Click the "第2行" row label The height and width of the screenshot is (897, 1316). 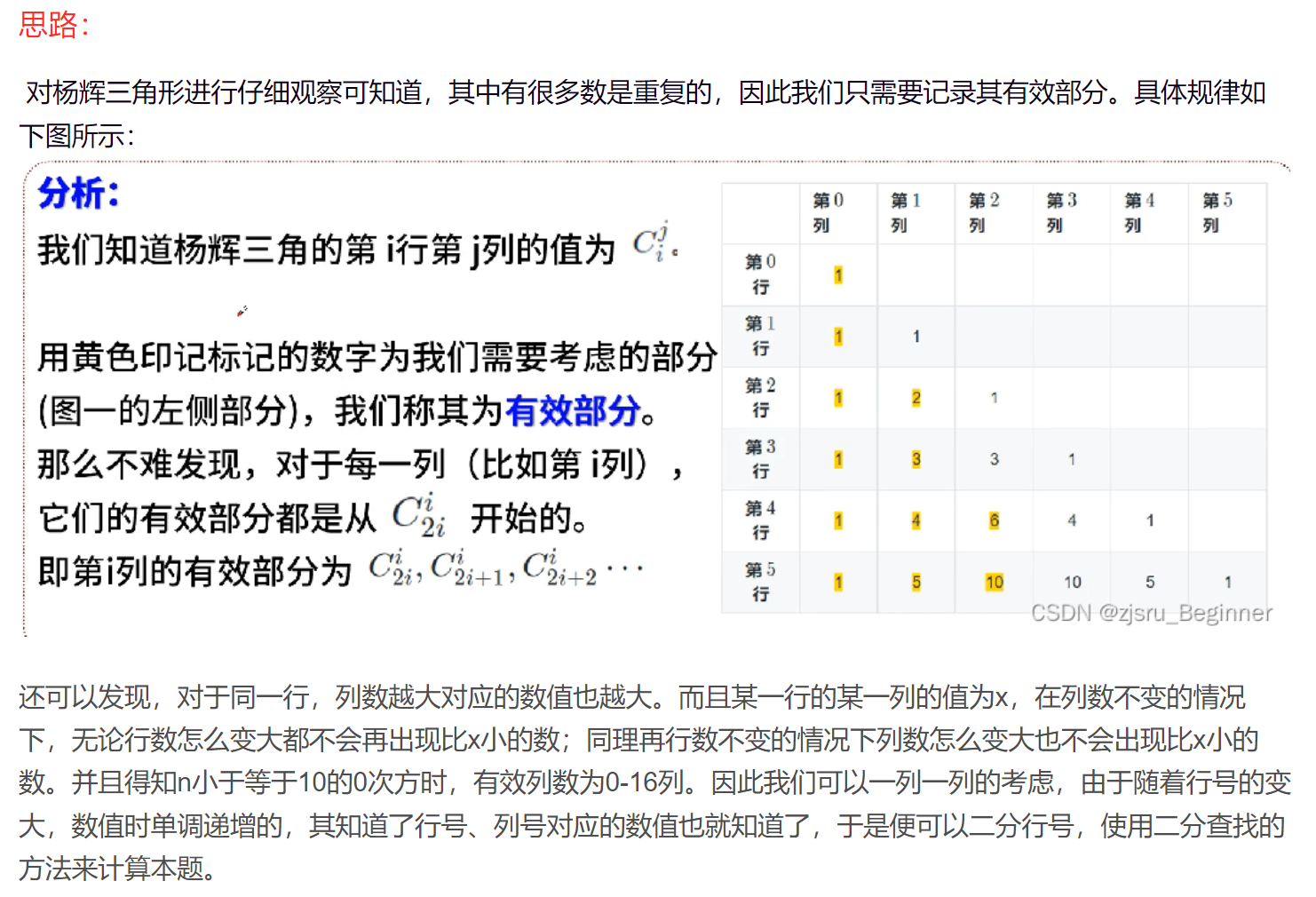760,398
